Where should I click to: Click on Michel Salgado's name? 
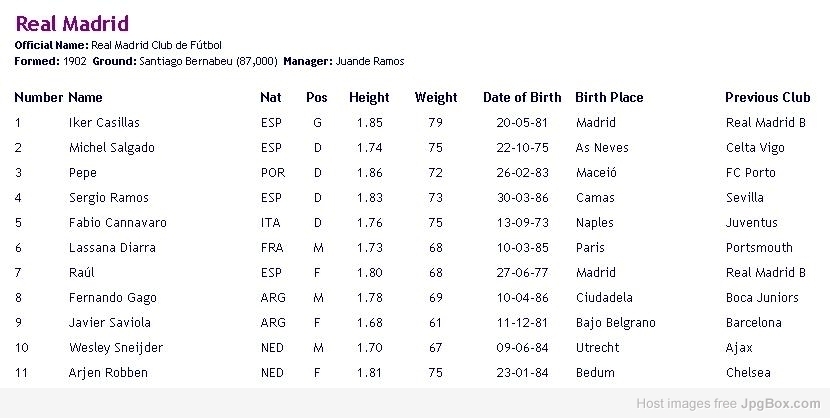click(112, 148)
